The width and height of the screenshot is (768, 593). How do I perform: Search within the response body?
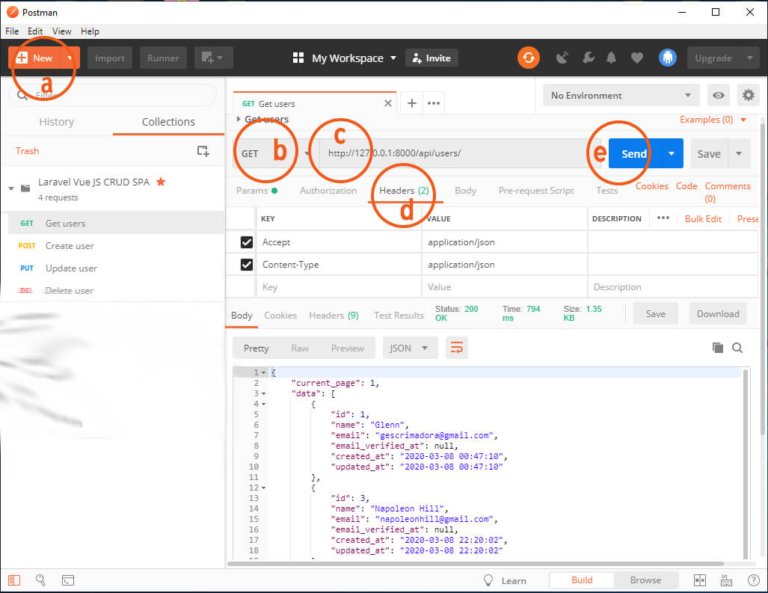737,348
